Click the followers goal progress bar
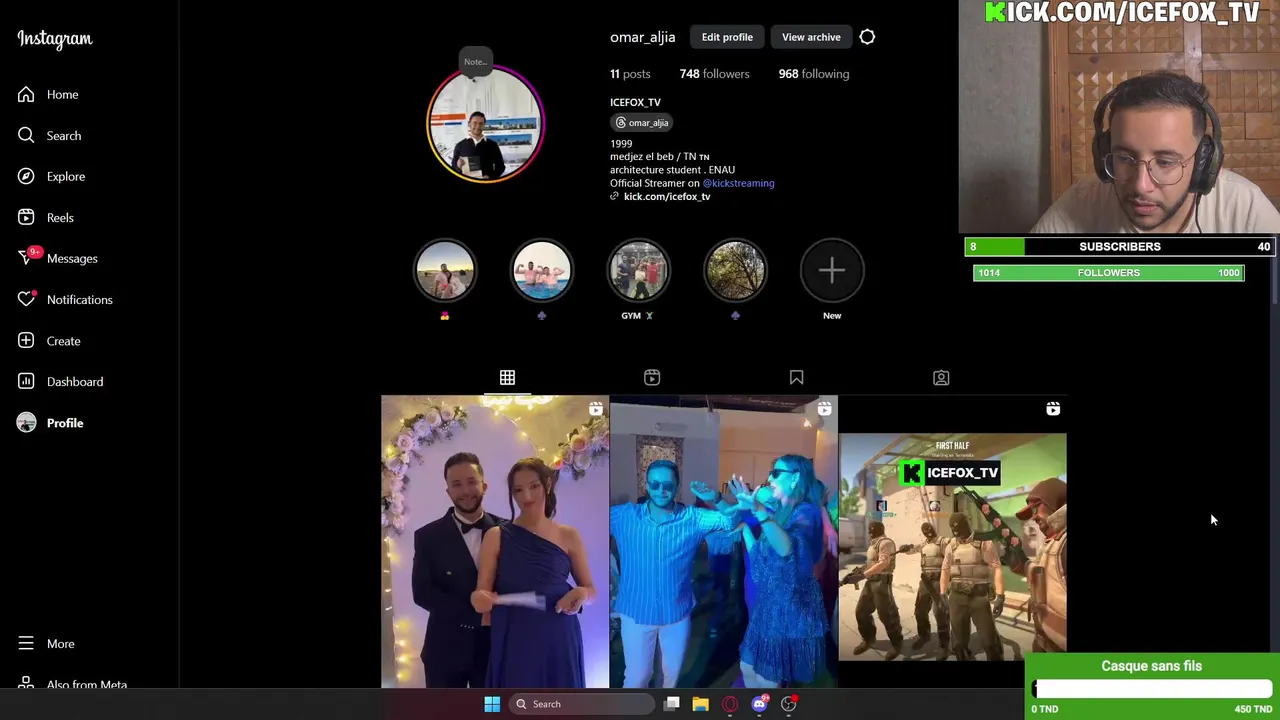Image resolution: width=1280 pixels, height=720 pixels. (x=1109, y=272)
